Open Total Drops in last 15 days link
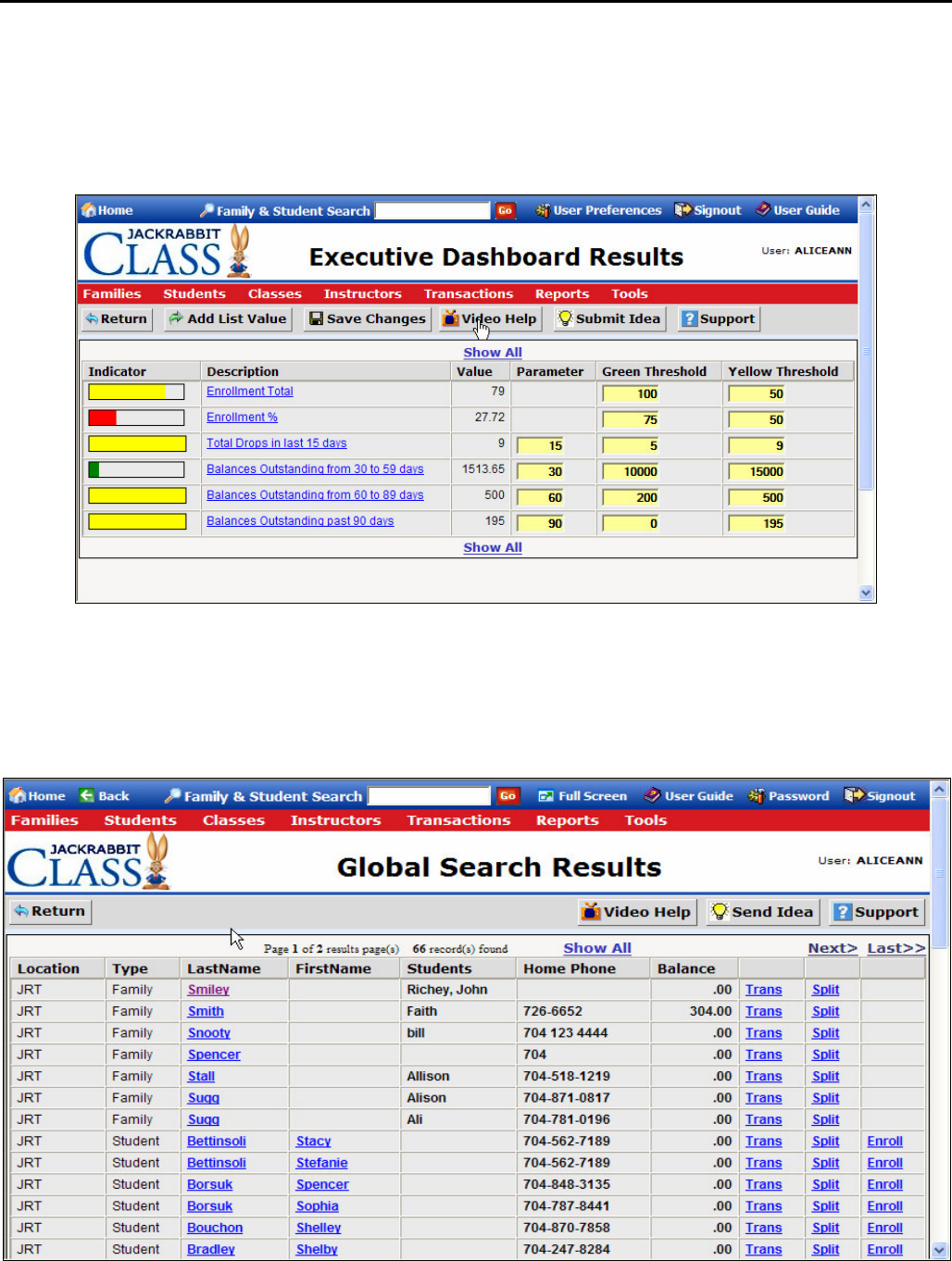952x1261 pixels. coord(277,443)
